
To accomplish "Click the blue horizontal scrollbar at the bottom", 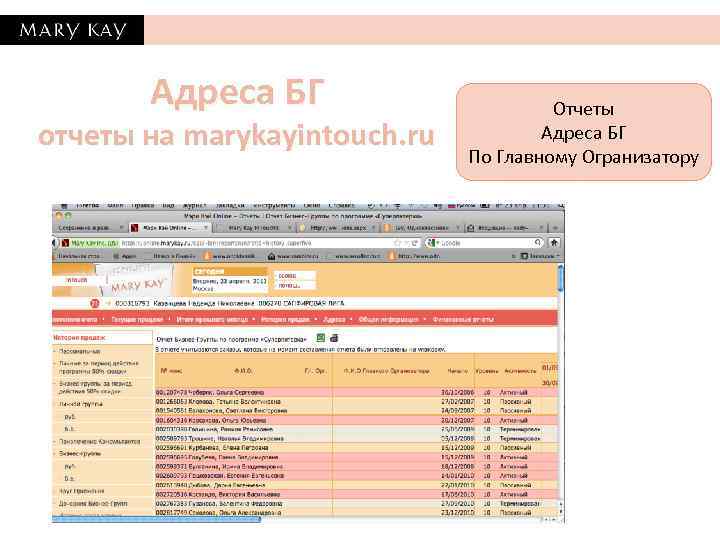I will 156,519.
